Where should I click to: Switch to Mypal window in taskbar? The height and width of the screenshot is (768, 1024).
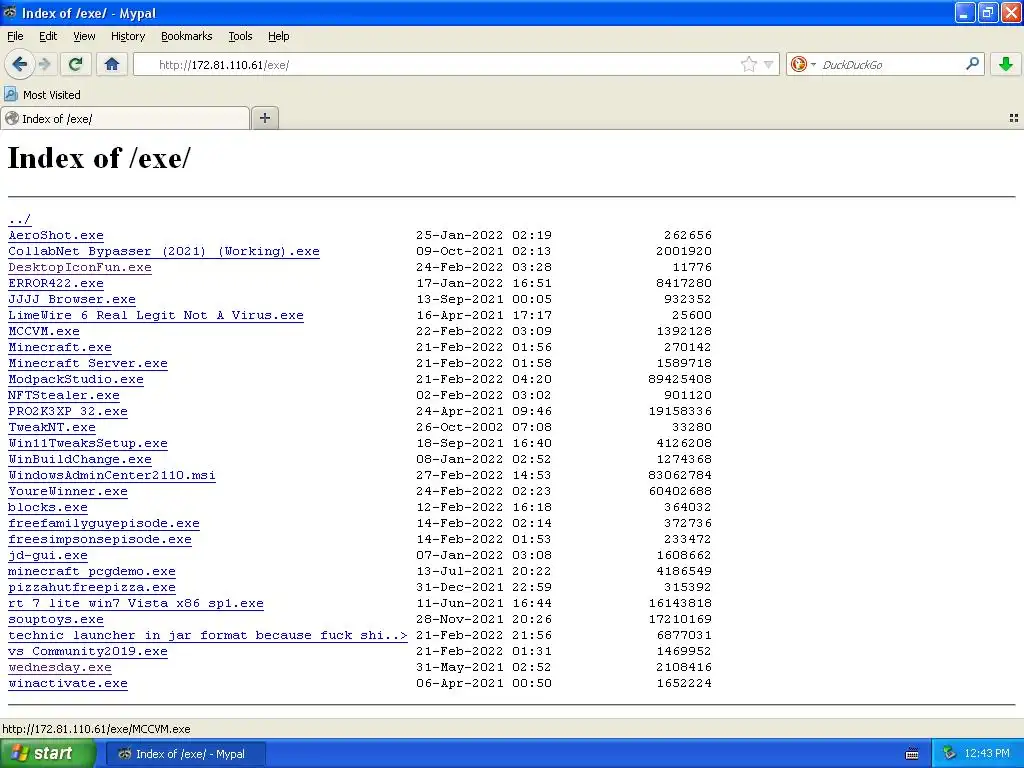(x=185, y=754)
